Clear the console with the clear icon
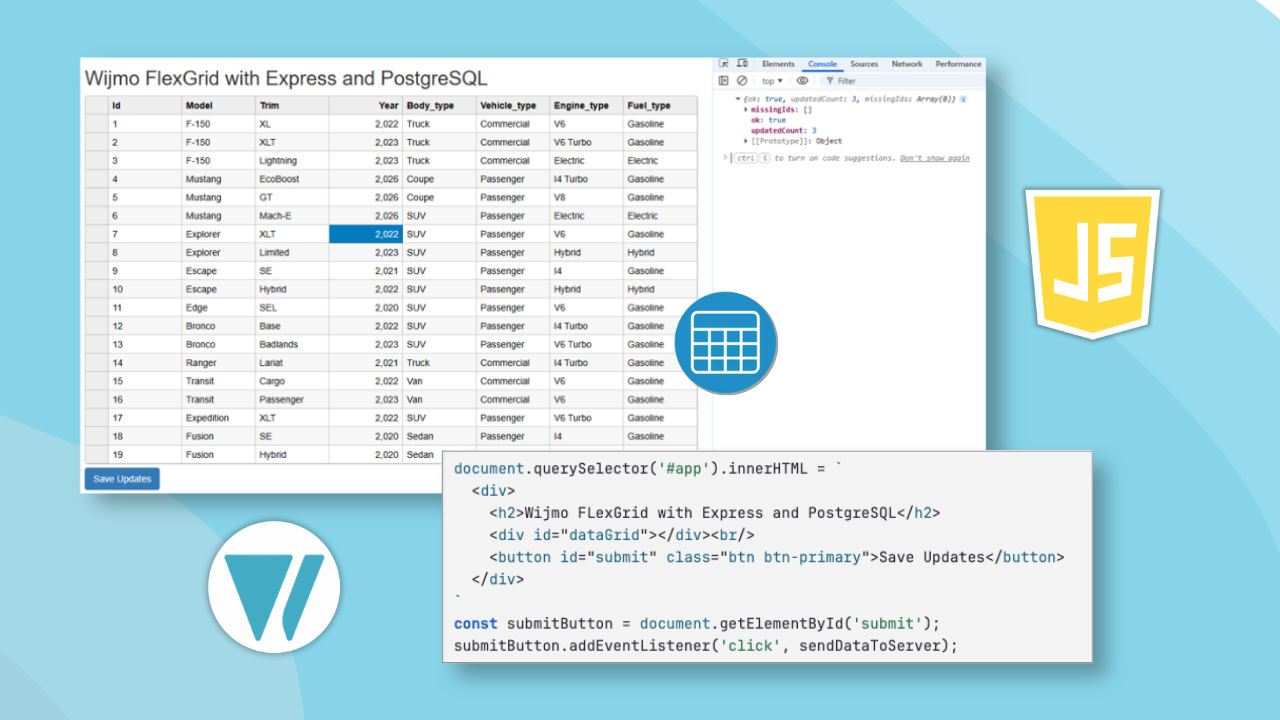 742,81
